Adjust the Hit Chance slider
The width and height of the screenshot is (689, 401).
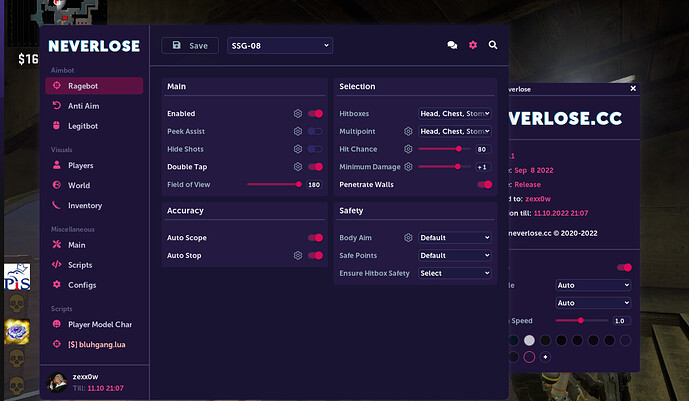[444, 149]
